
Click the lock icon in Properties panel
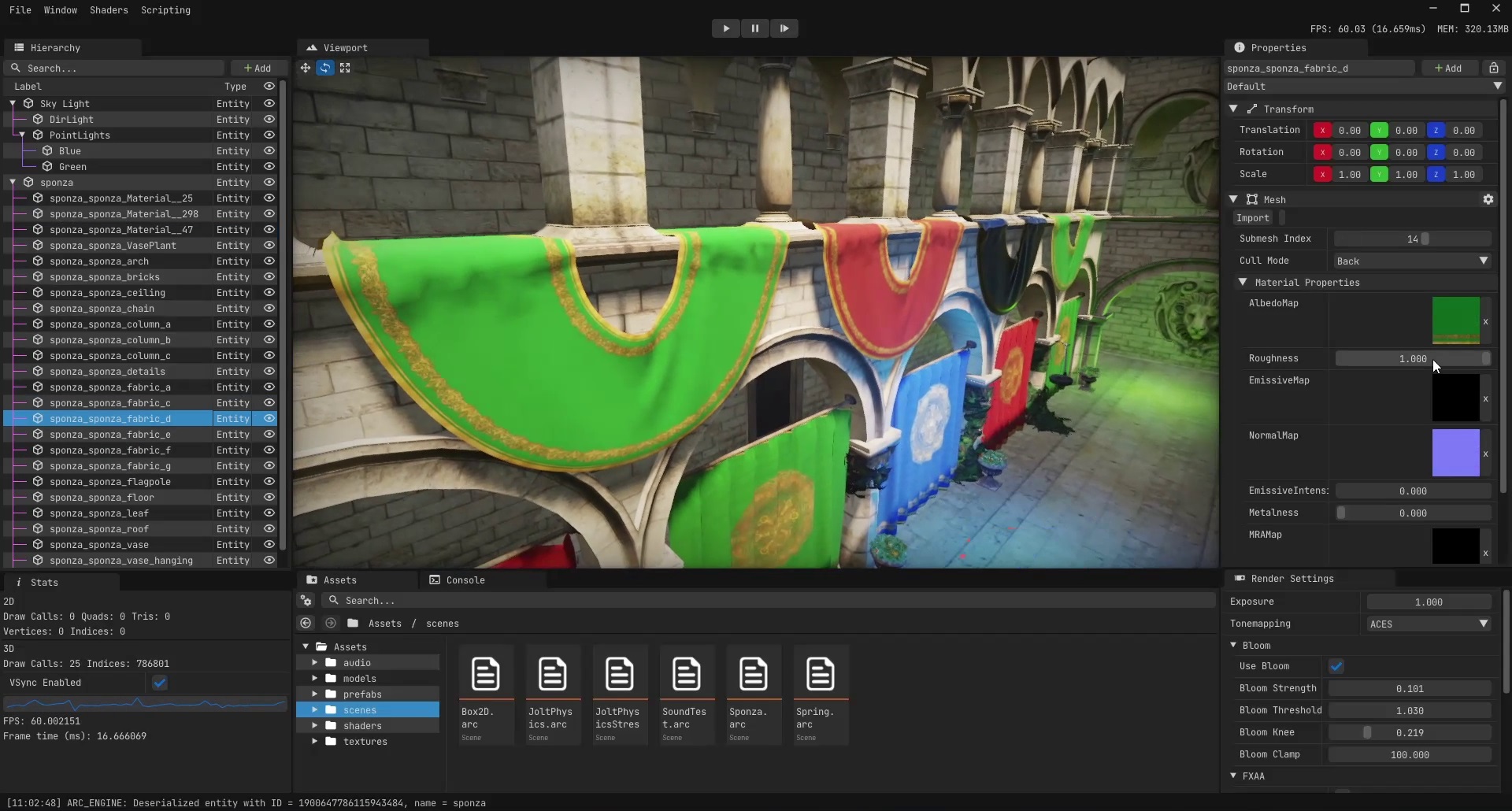(x=1493, y=69)
